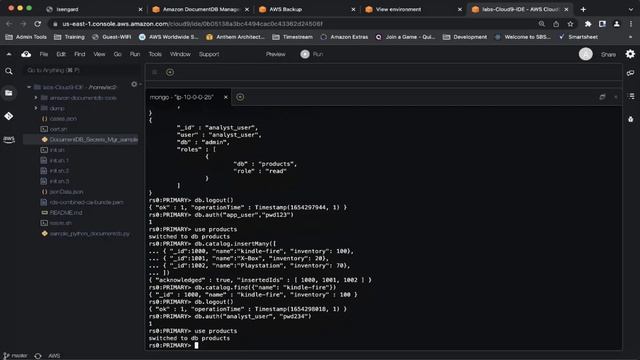The width and height of the screenshot is (640, 360).
Task: Open the Training bookmark folder
Action: coord(69,37)
